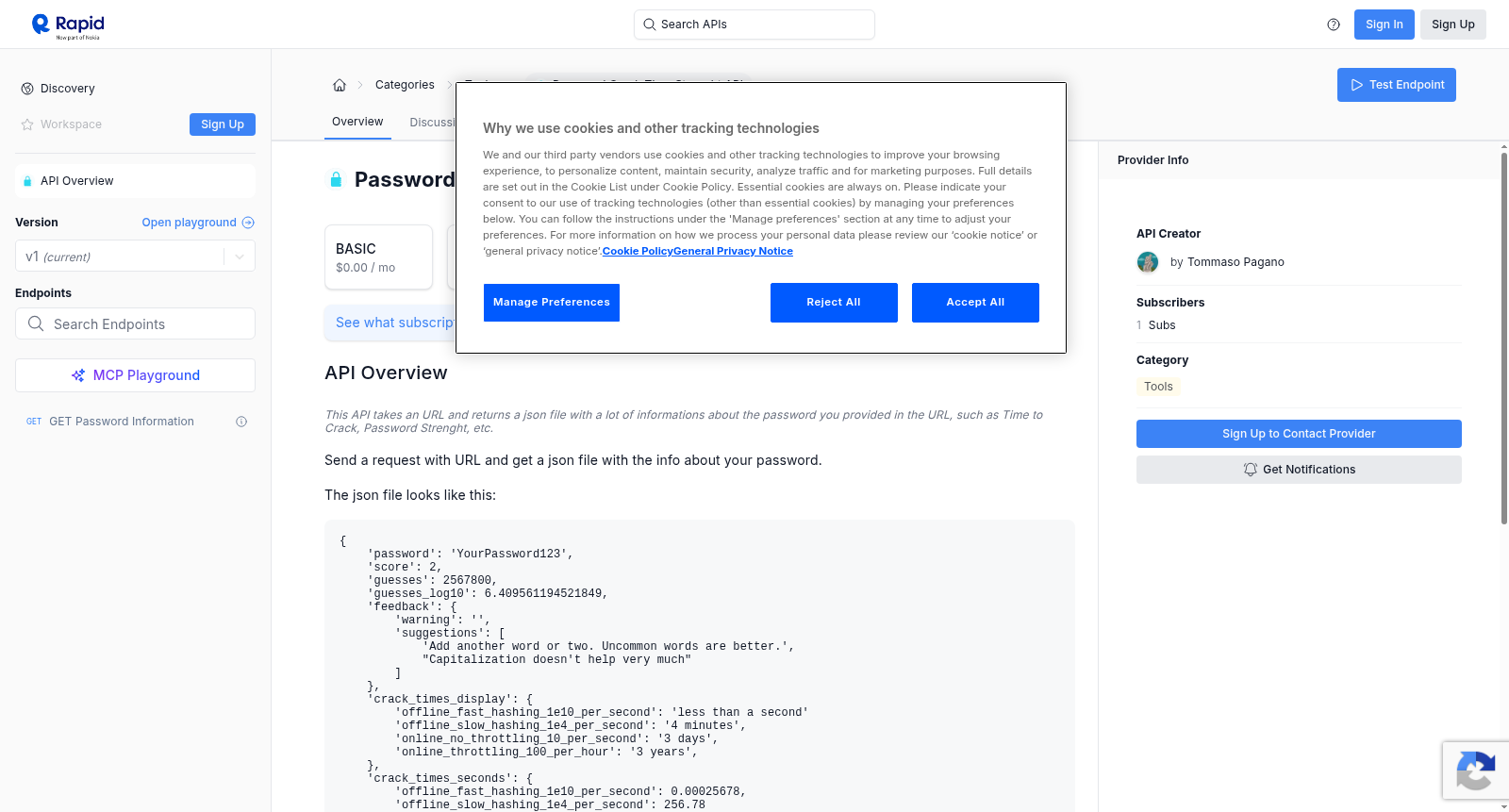Open the v1 (current) version dropdown
1509x812 pixels.
point(135,257)
